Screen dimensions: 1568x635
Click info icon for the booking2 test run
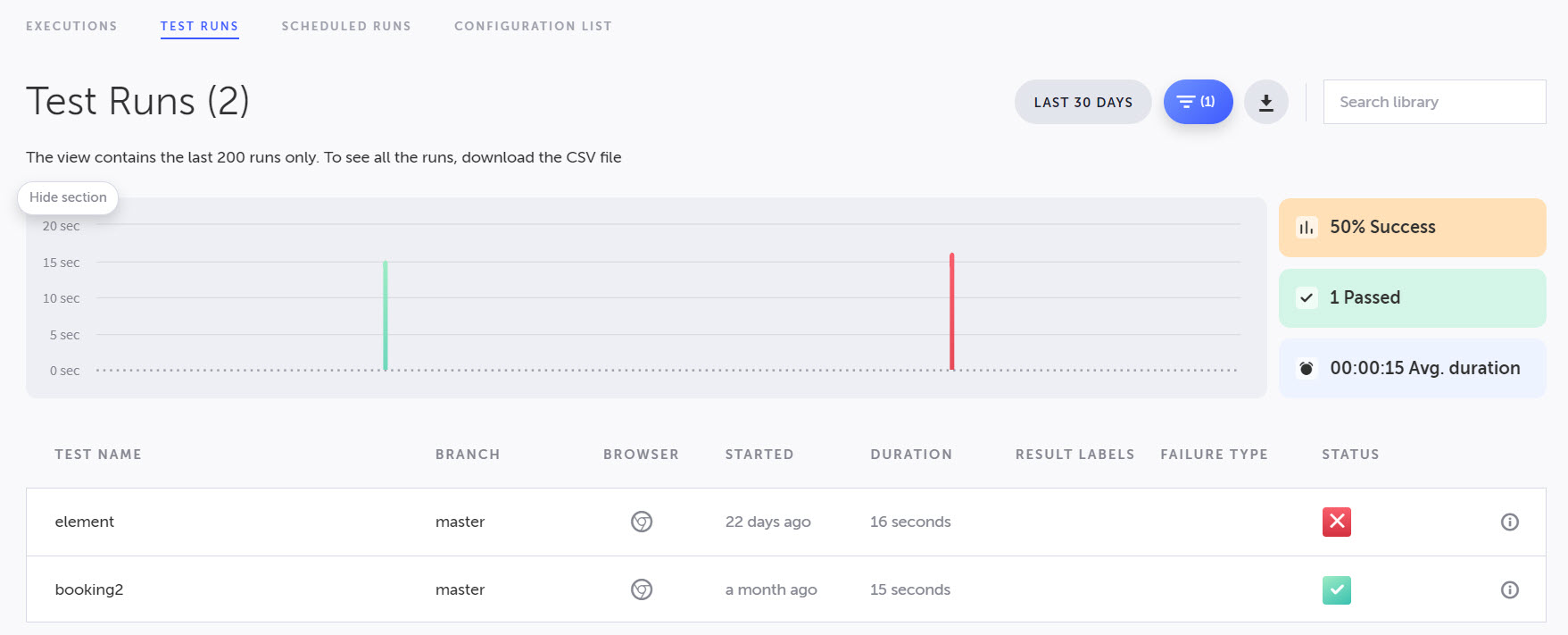(x=1509, y=590)
